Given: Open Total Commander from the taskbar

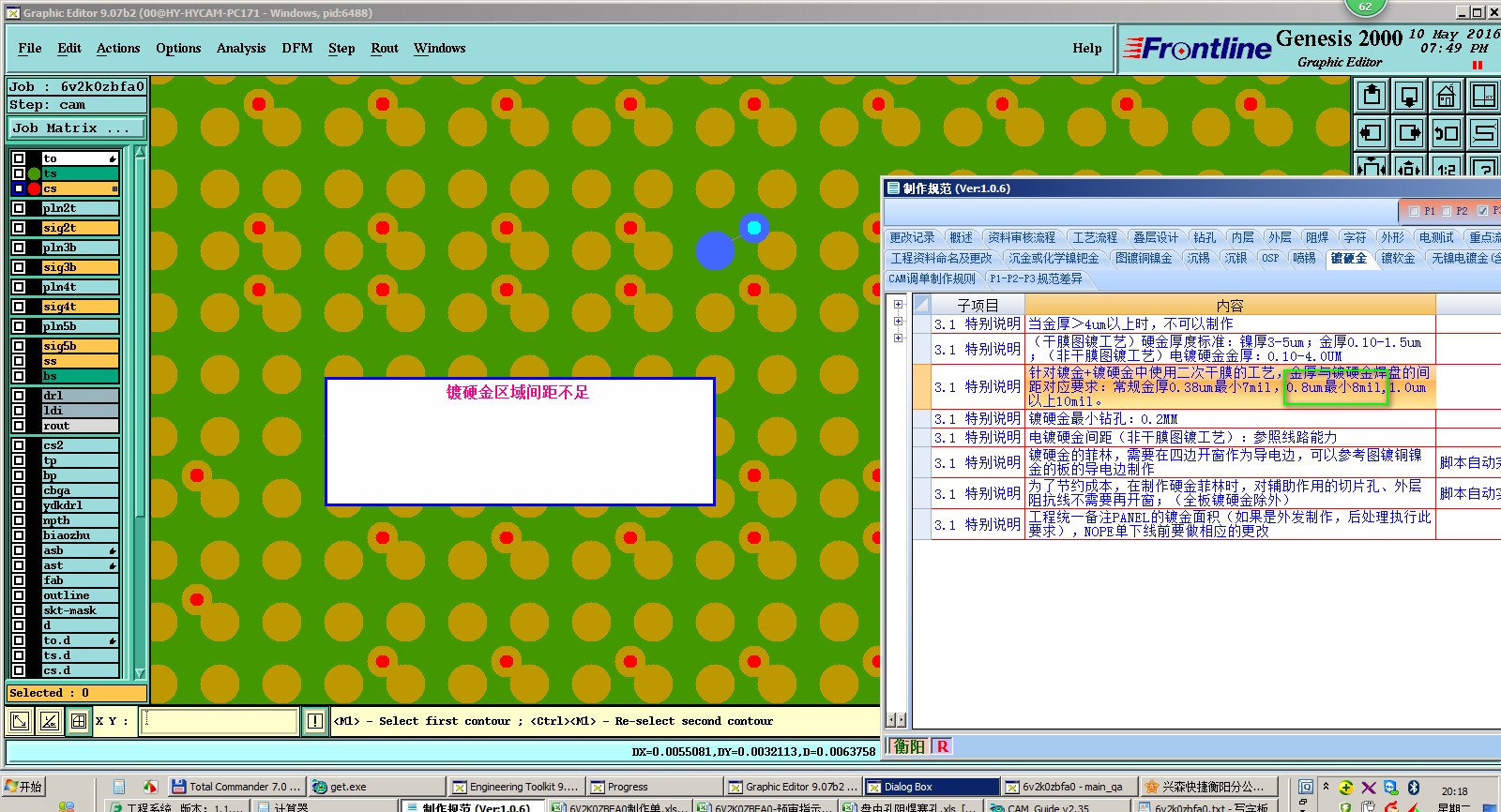Looking at the screenshot, I should [x=235, y=787].
